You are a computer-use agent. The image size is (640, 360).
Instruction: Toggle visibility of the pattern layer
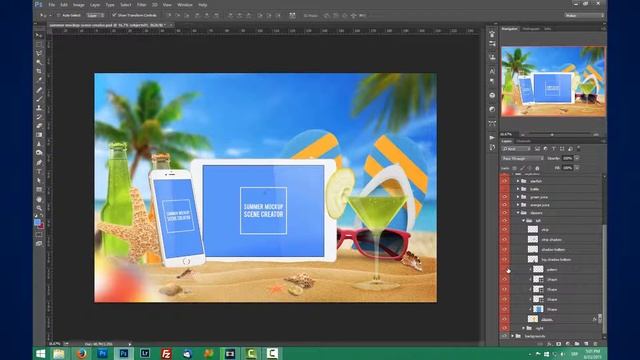[x=505, y=269]
